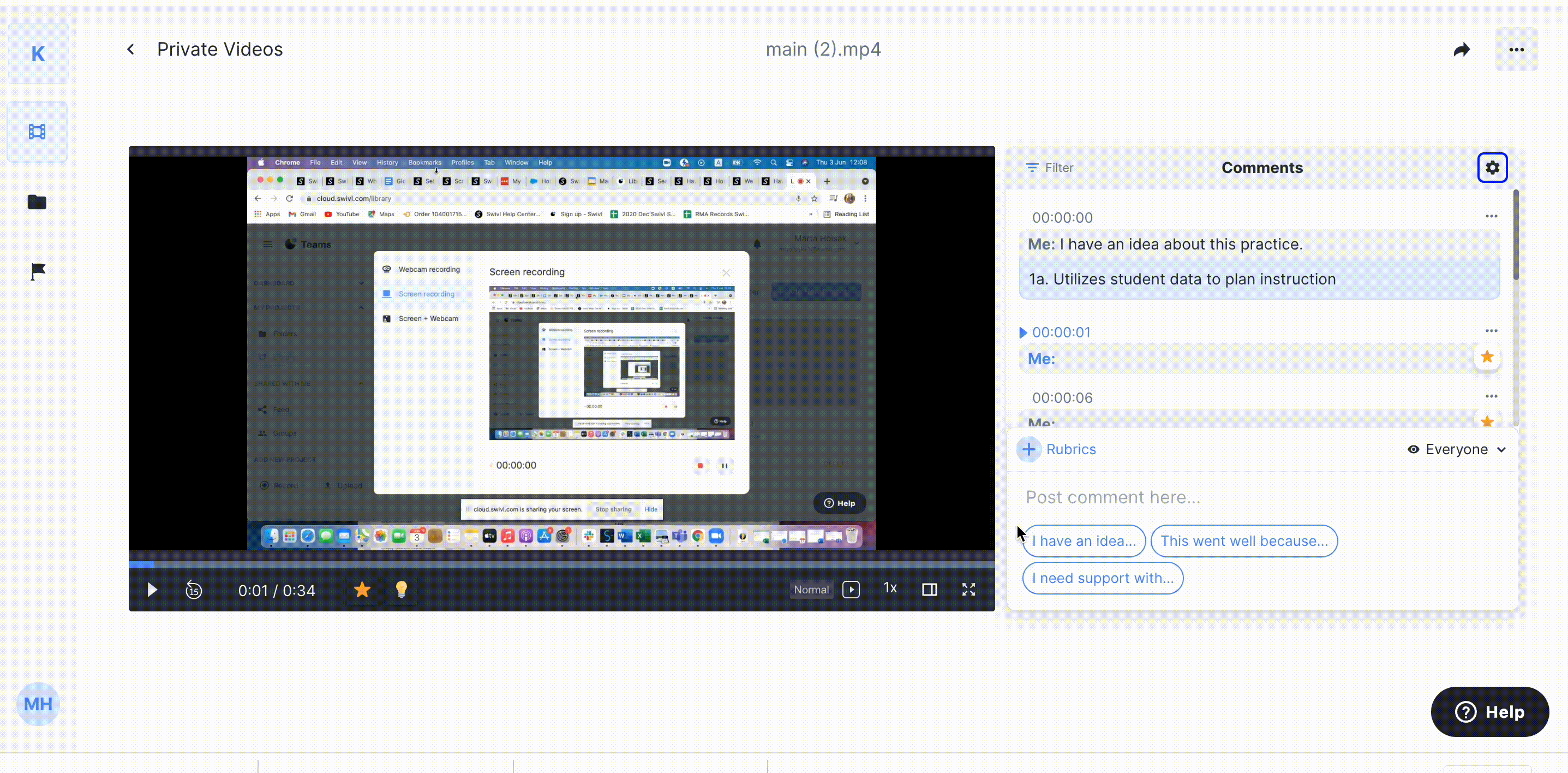Open the video library film icon in sidebar

(x=37, y=132)
